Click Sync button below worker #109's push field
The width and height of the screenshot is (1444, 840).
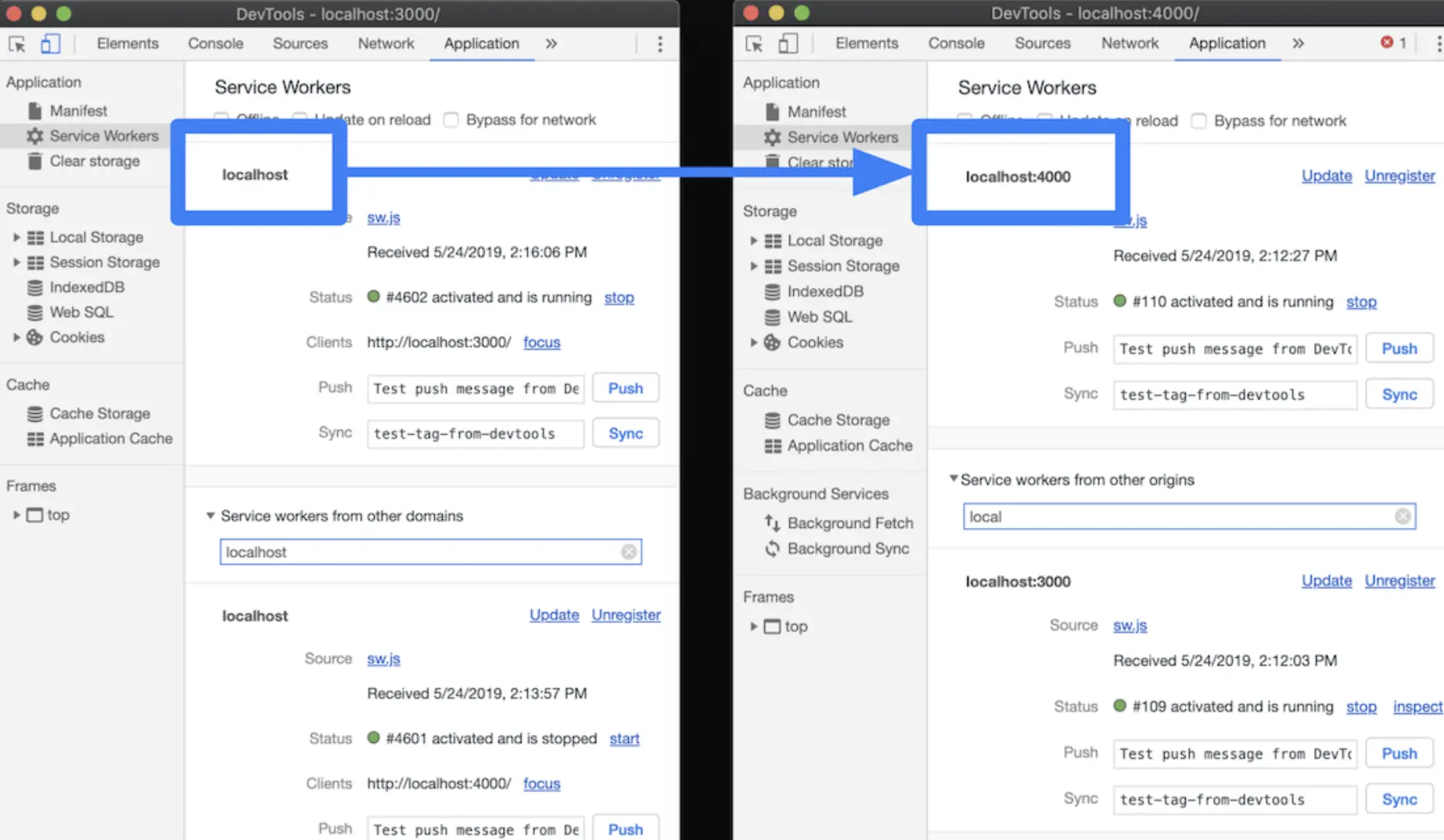(1399, 799)
